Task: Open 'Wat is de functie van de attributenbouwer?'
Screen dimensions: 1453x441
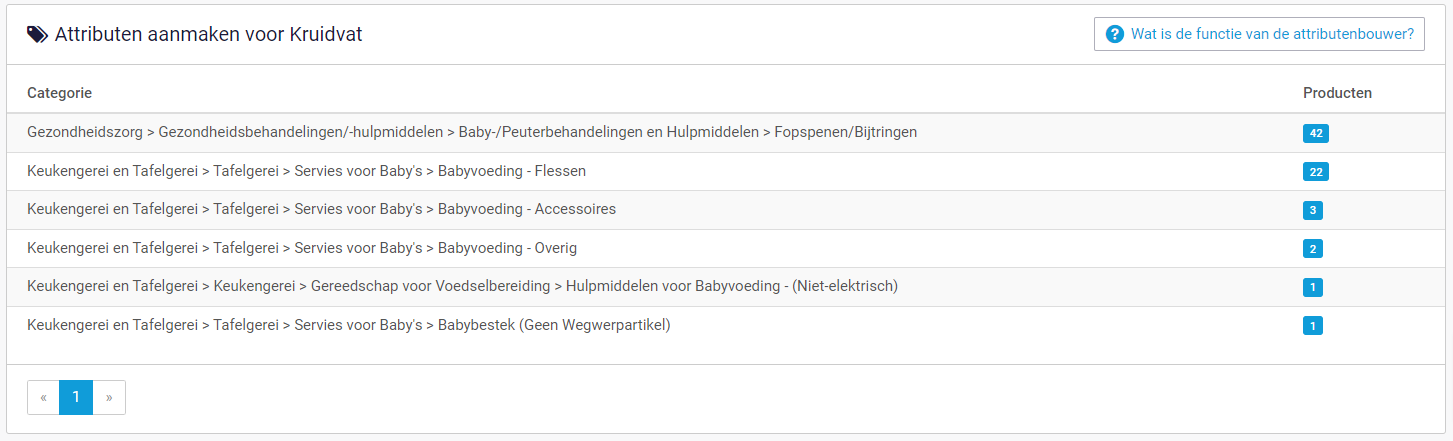Action: click(x=1259, y=34)
